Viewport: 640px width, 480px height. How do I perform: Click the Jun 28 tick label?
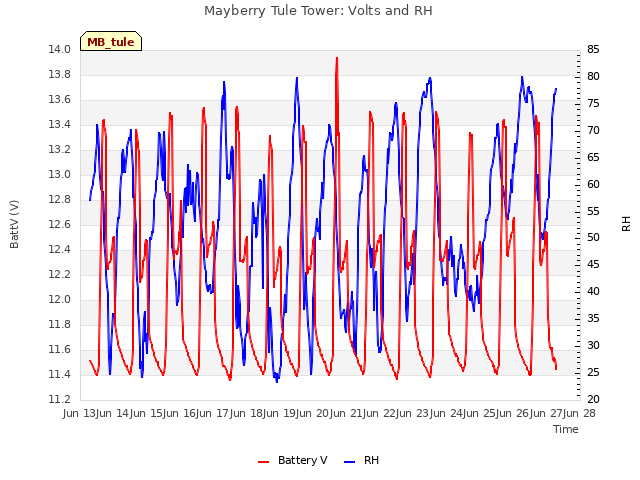pyautogui.click(x=578, y=413)
